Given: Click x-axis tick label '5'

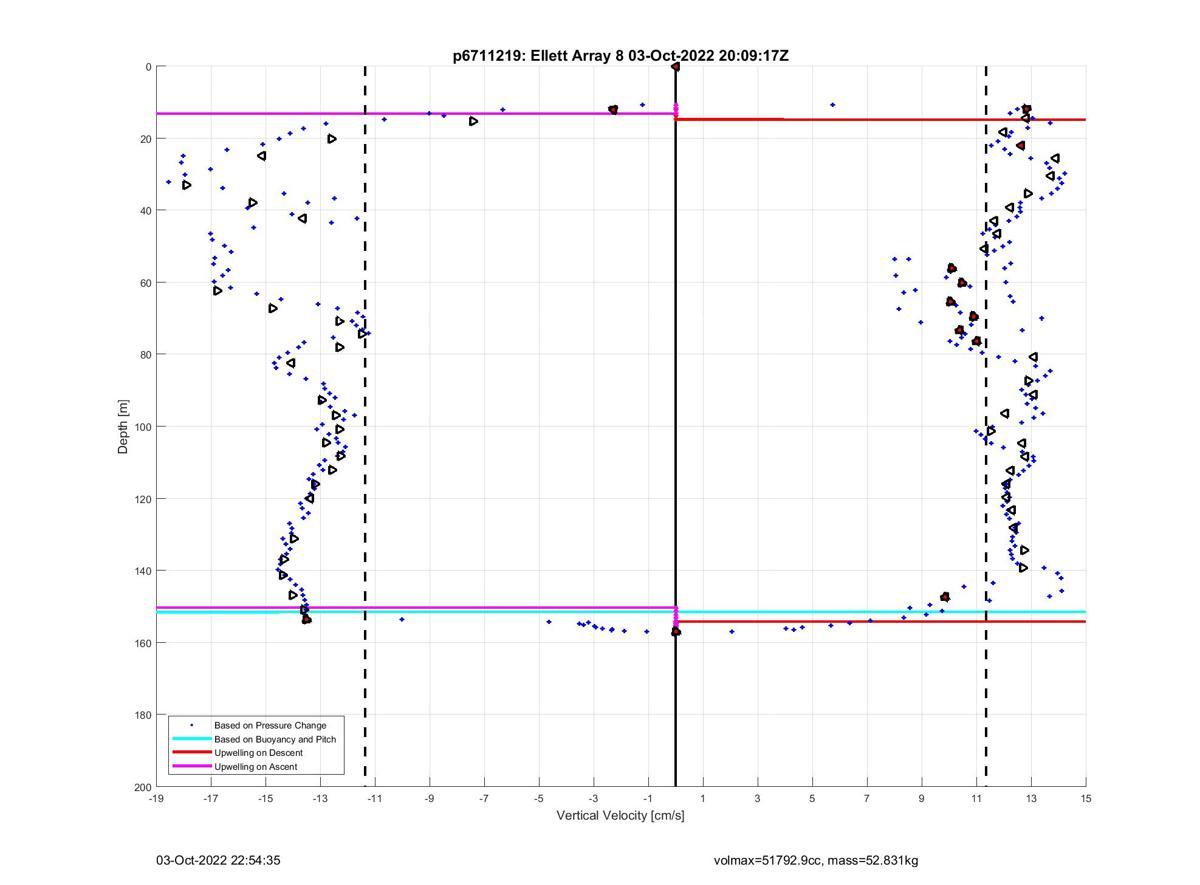Looking at the screenshot, I should pos(812,799).
